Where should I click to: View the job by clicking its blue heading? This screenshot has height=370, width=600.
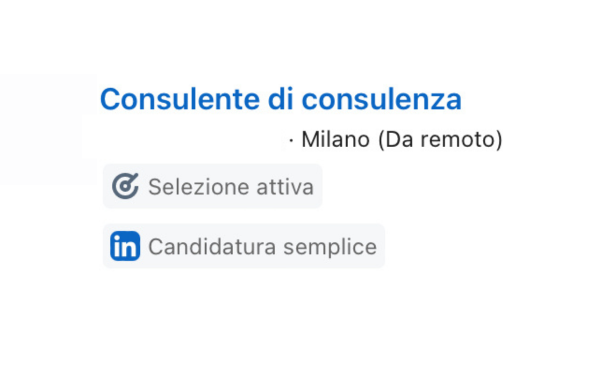280,99
